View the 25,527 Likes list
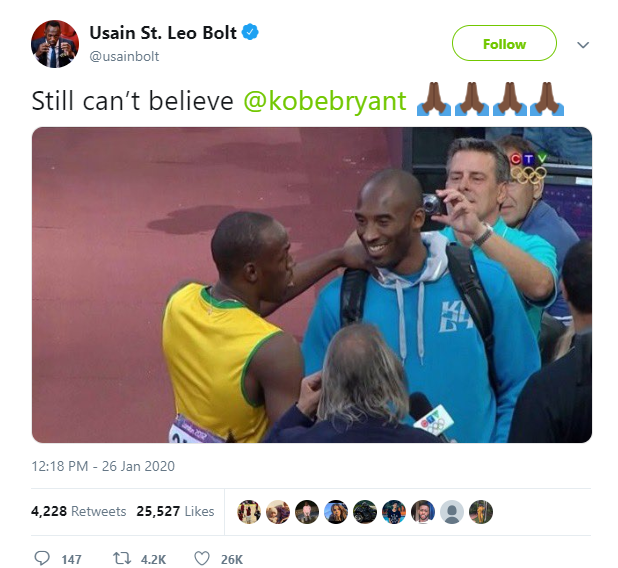Viewport: 618px width, 568px height. click(175, 511)
